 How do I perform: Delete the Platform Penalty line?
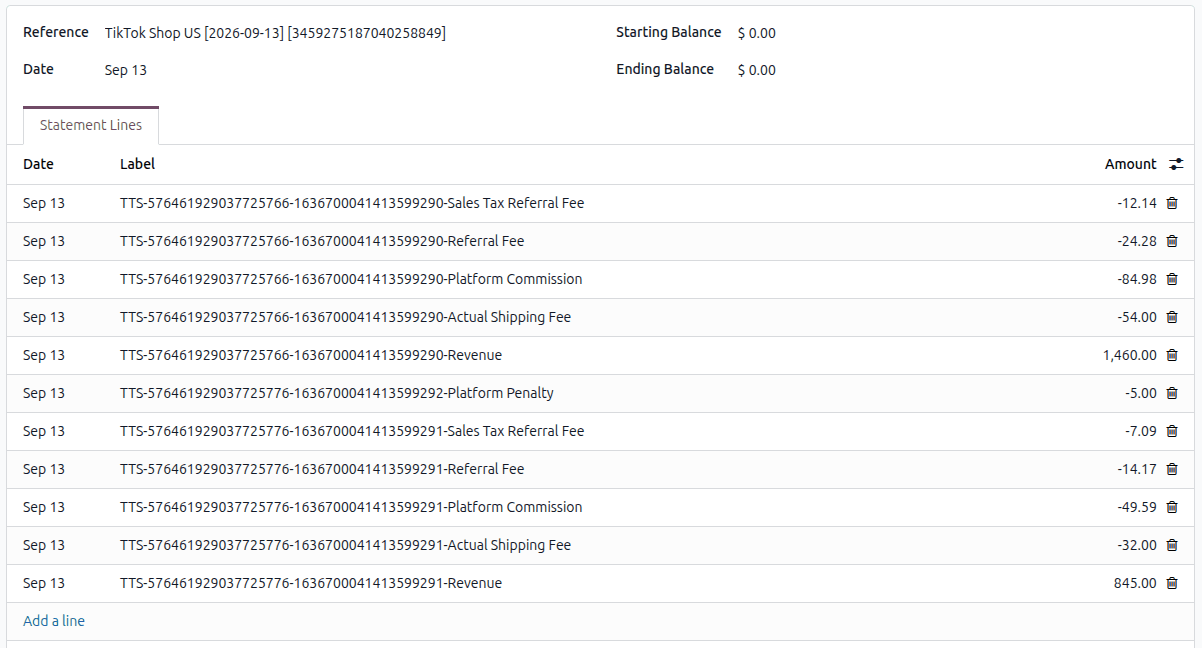pos(1172,393)
